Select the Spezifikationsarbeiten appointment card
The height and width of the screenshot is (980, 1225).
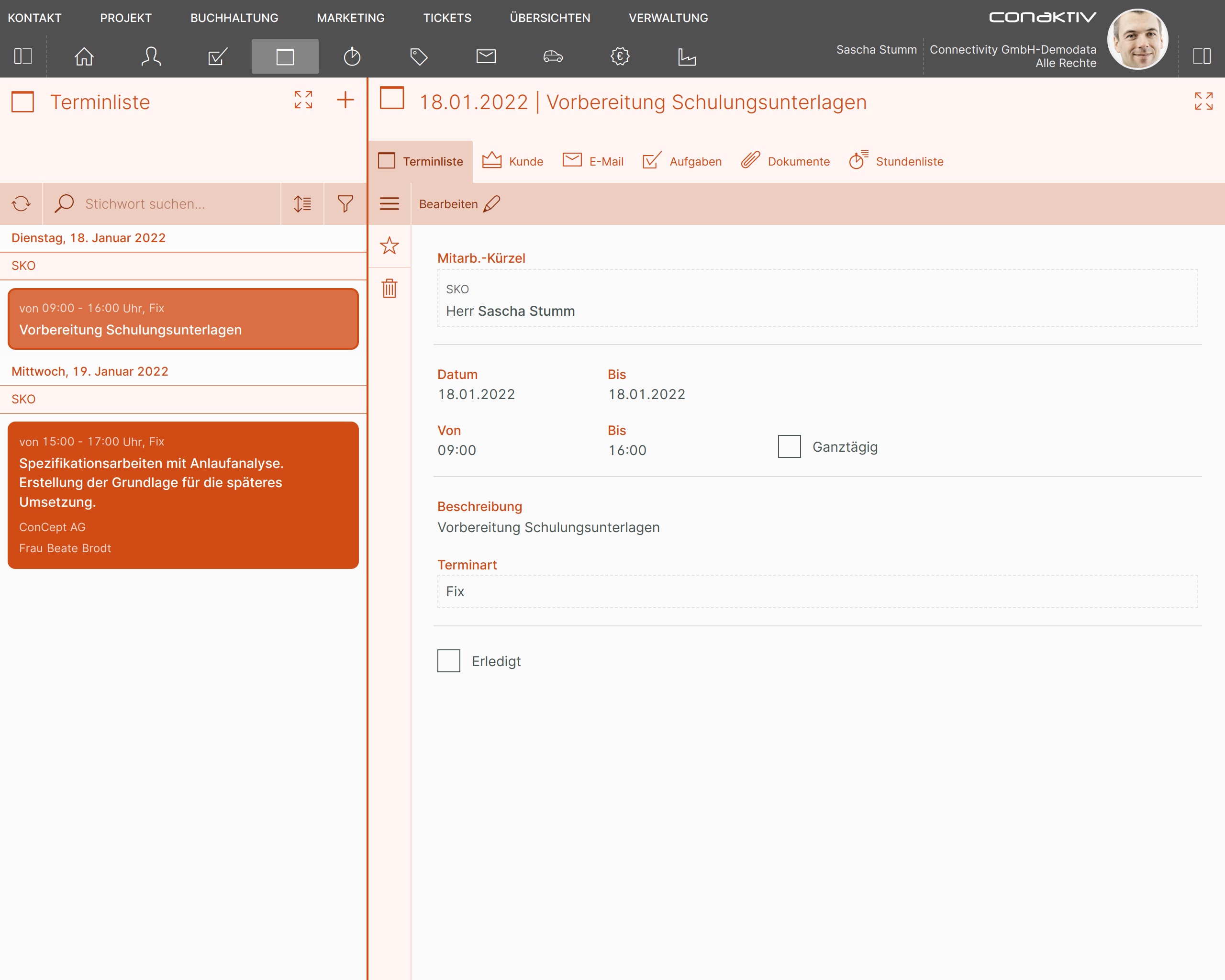tap(183, 495)
